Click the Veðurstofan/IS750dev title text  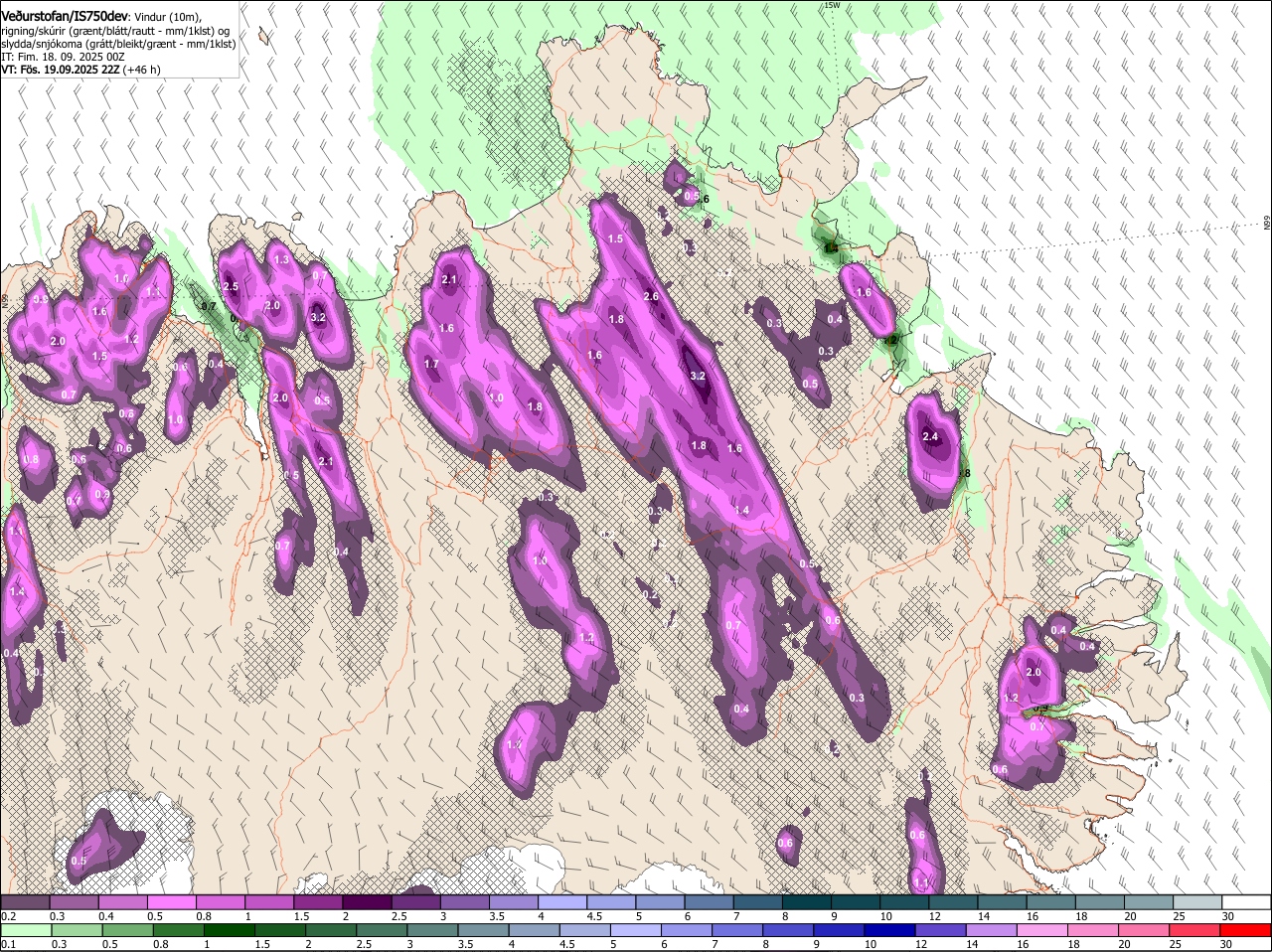tap(65, 16)
